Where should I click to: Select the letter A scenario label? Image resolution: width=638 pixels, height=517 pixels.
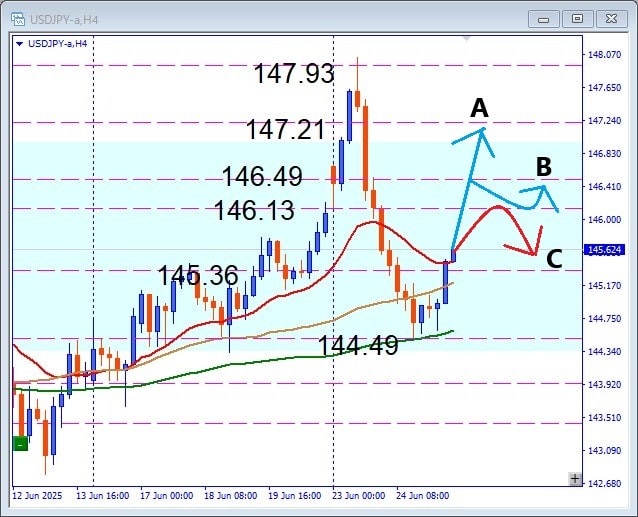pos(479,108)
